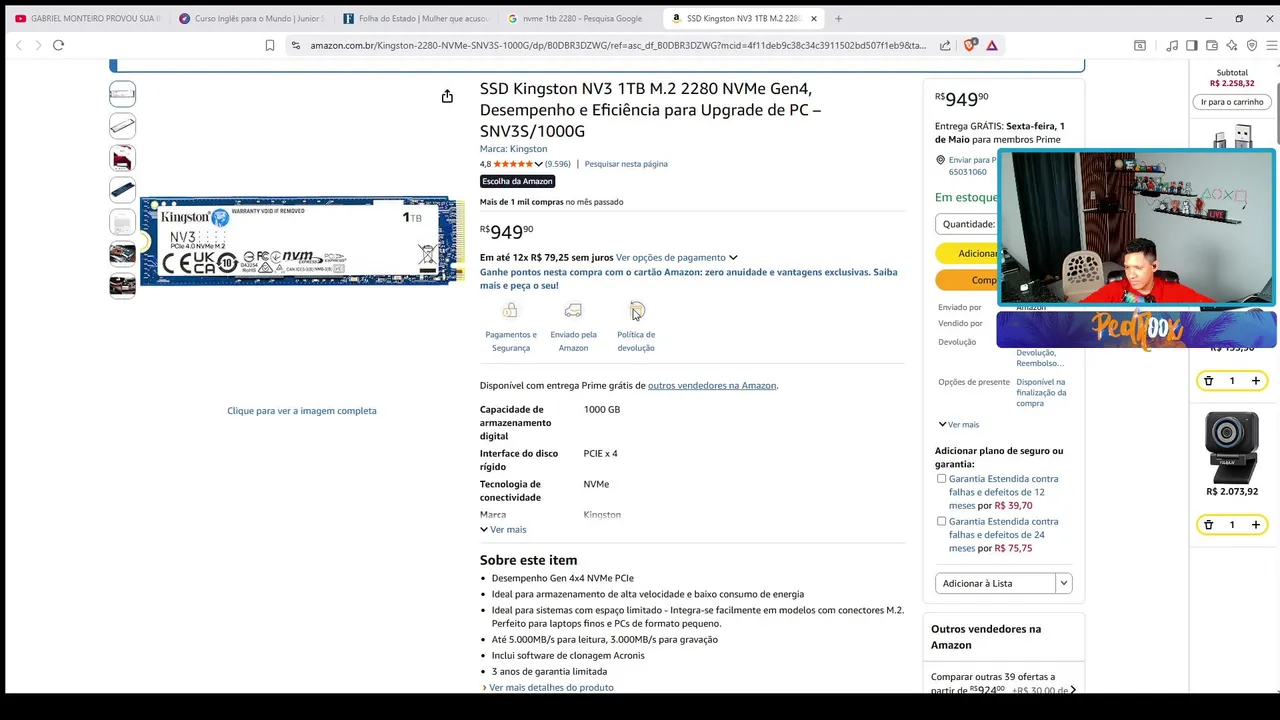Select the red packaging thumbnail
The height and width of the screenshot is (720, 1280).
click(122, 158)
